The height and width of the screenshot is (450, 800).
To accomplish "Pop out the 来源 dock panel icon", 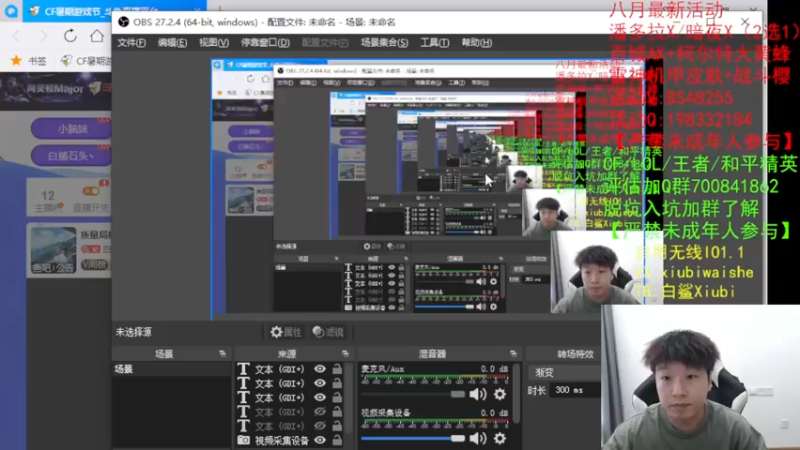I will [345, 353].
